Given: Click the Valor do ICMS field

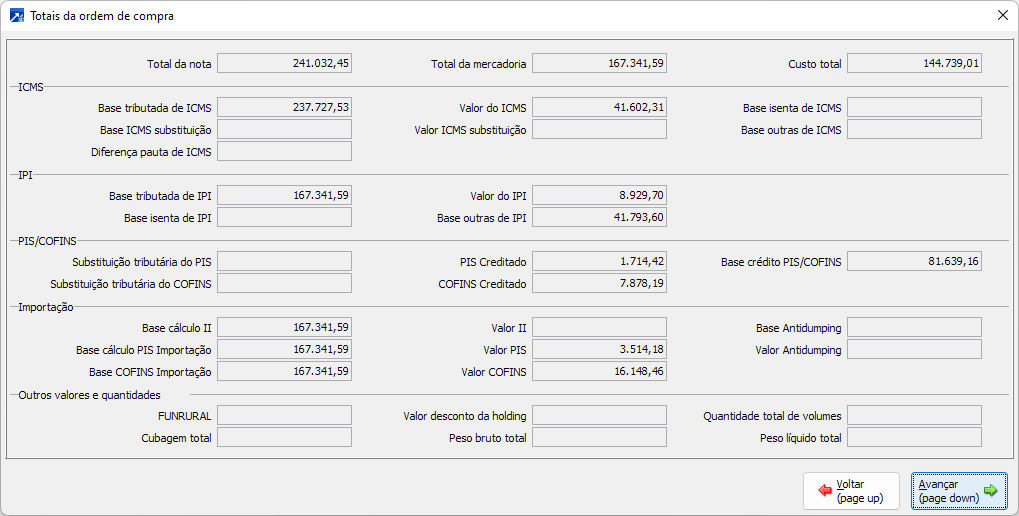Looking at the screenshot, I should pos(599,107).
